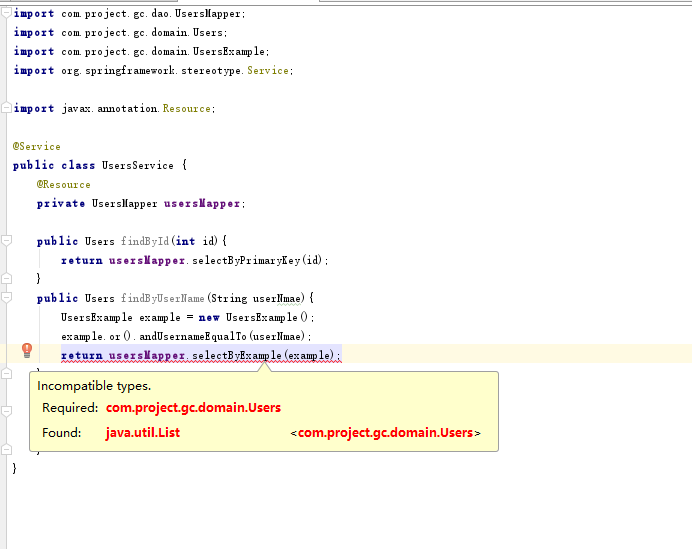Click the fold-end marker at findById's closing brace
The image size is (692, 549).
tap(6, 278)
